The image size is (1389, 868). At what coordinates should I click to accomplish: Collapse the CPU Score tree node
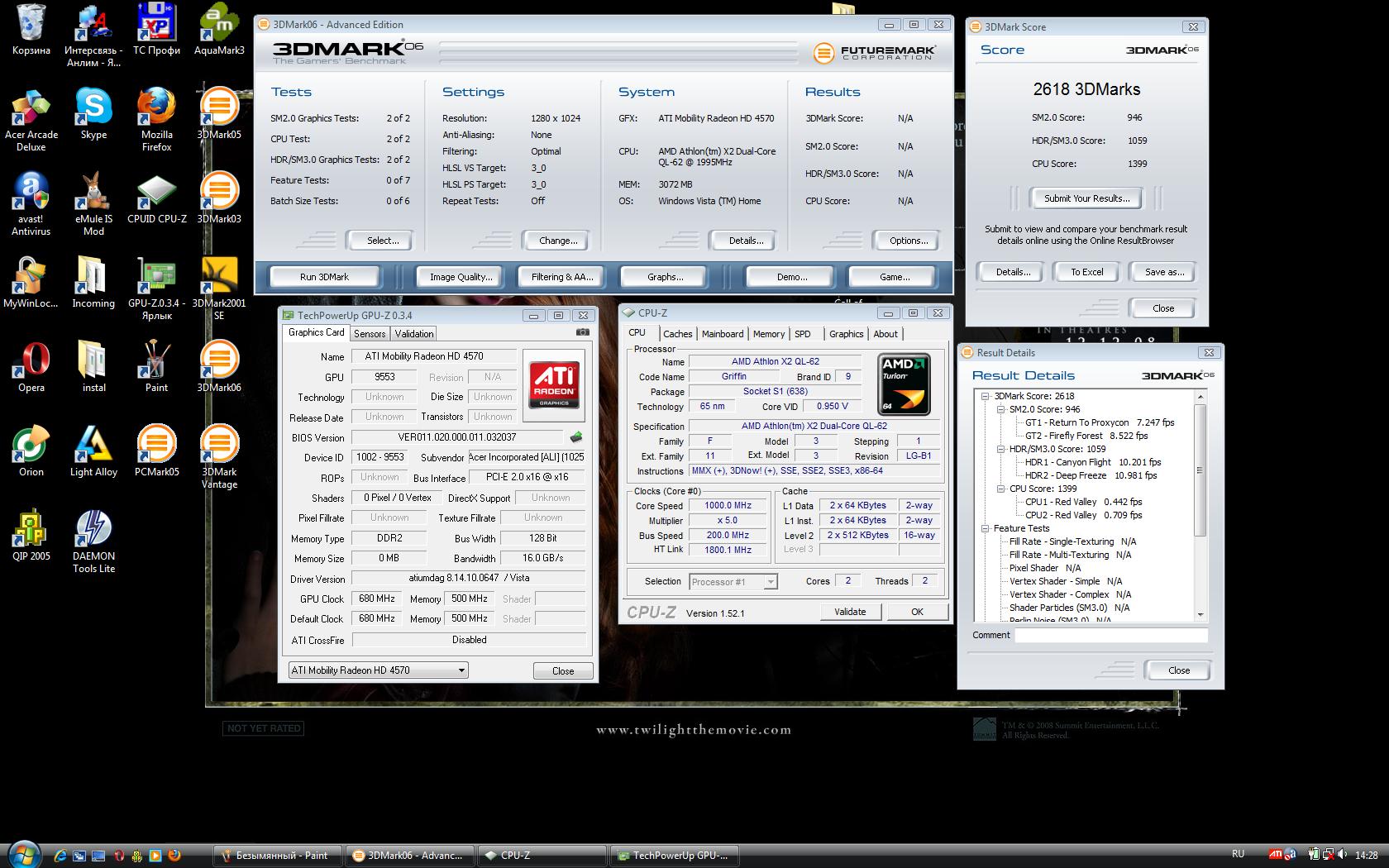tap(1000, 489)
